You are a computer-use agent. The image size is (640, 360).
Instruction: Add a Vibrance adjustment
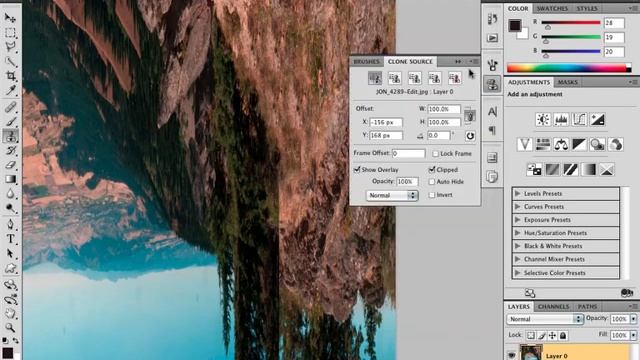click(524, 144)
